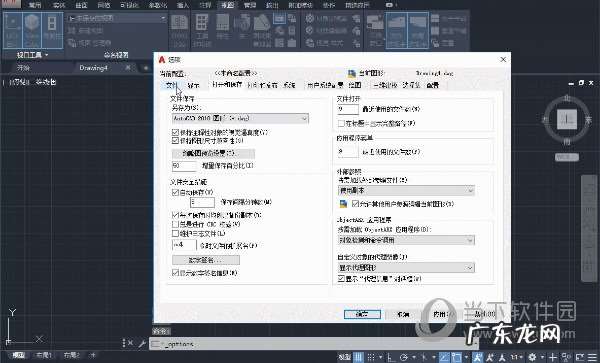
Task: Open the 插入 ribbon tab
Action: click(183, 5)
